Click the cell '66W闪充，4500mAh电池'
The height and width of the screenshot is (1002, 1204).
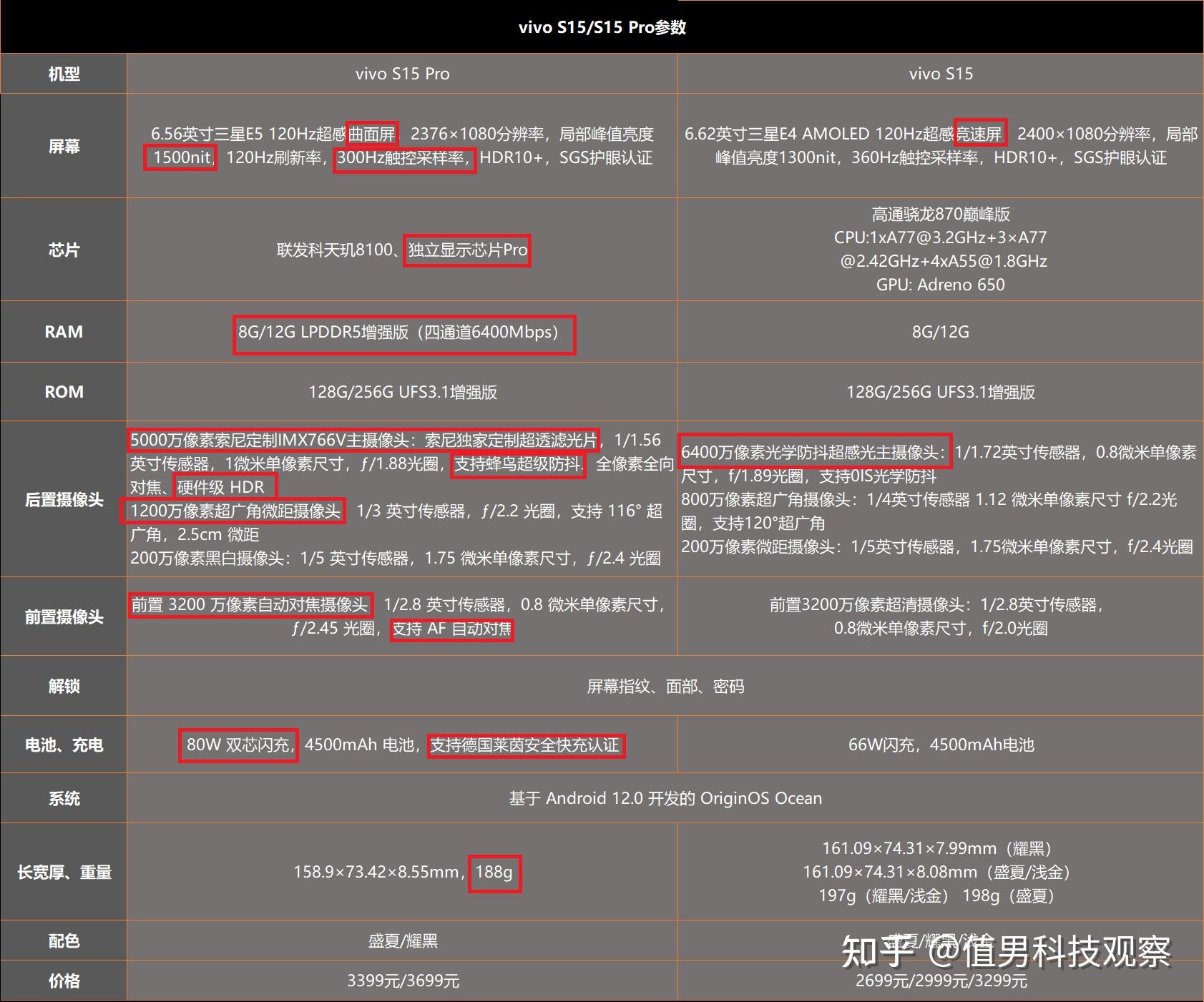tap(941, 745)
